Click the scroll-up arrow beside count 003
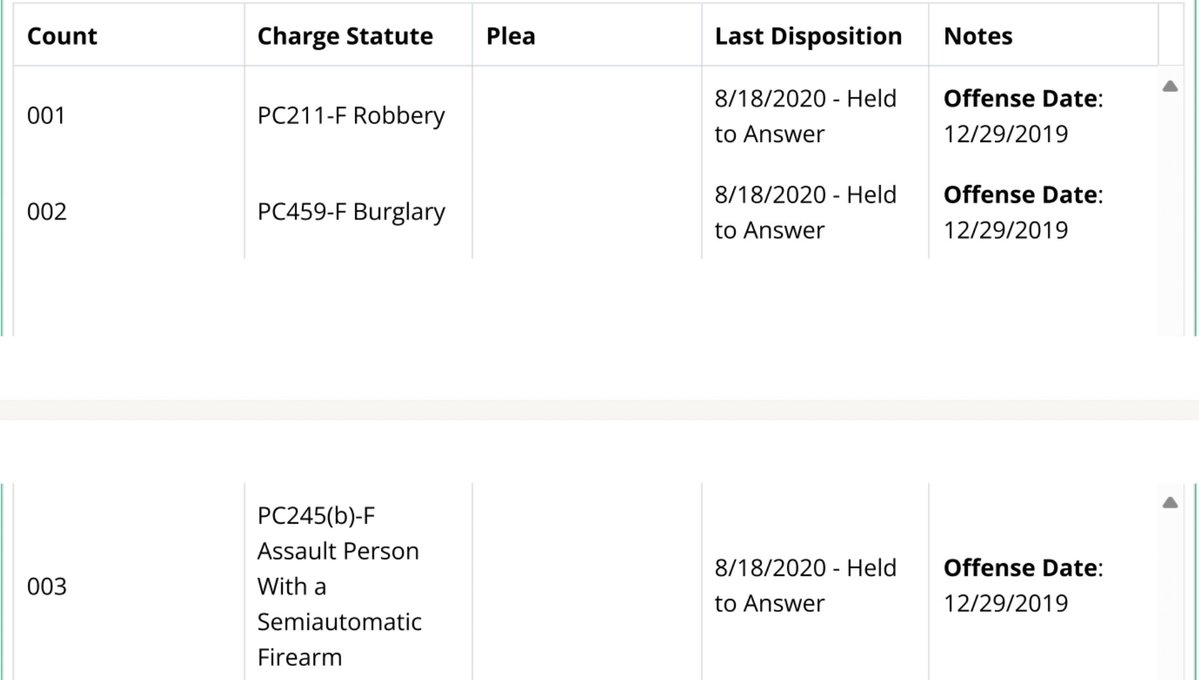1199x680 pixels. click(x=1169, y=503)
